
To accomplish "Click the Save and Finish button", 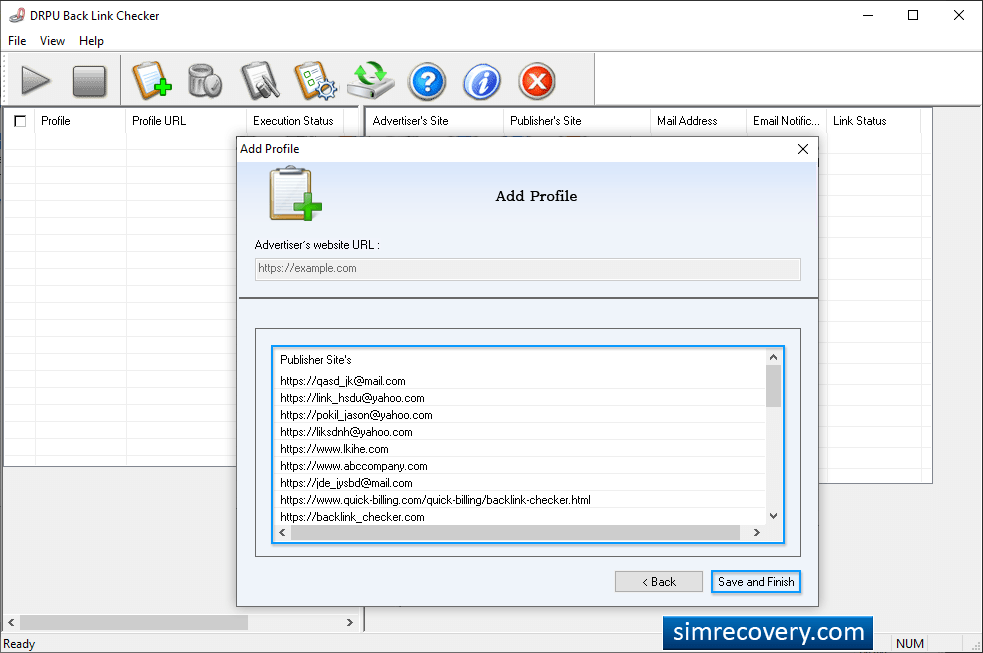I will click(x=755, y=582).
